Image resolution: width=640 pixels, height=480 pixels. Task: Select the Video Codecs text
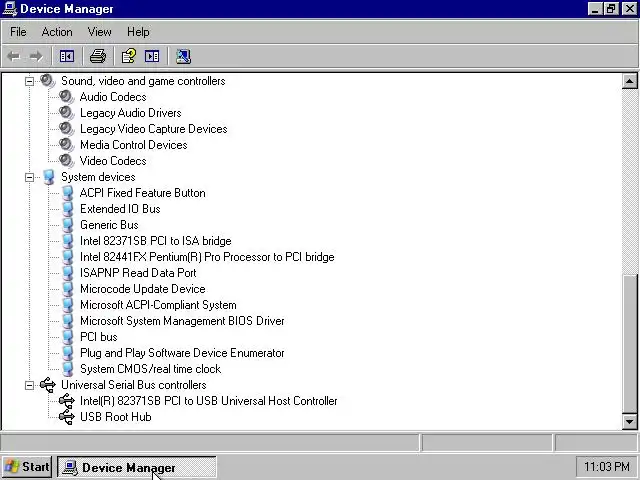[113, 161]
